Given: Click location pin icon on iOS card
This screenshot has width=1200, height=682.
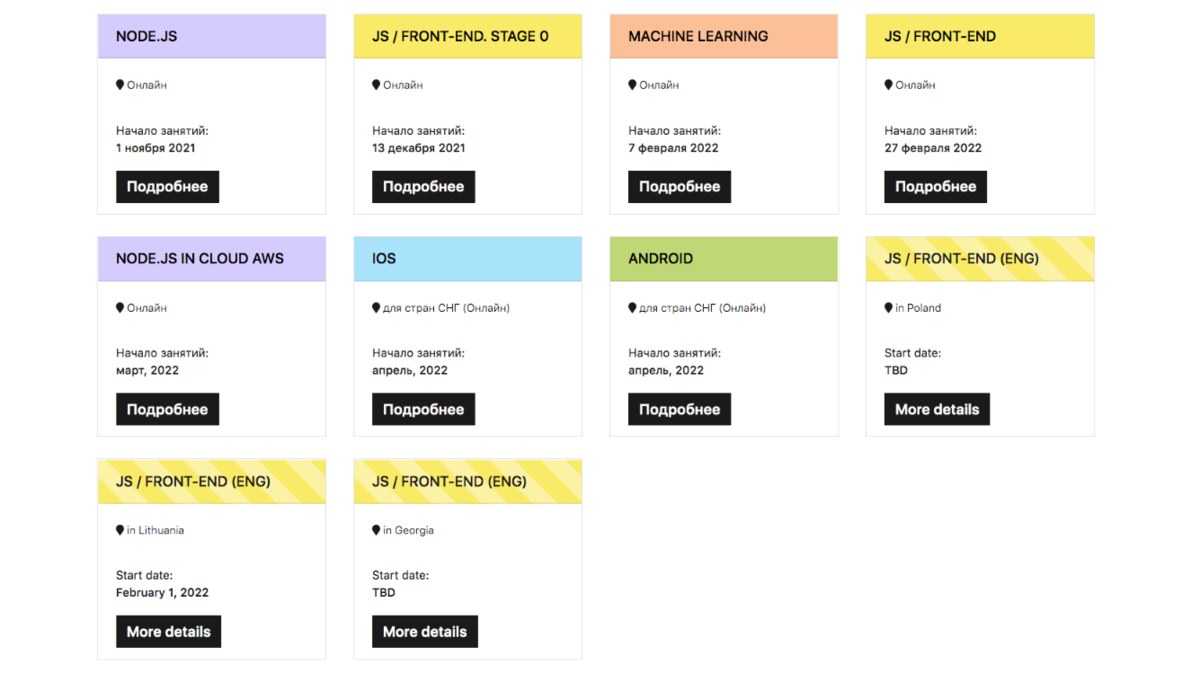Looking at the screenshot, I should pyautogui.click(x=376, y=308).
